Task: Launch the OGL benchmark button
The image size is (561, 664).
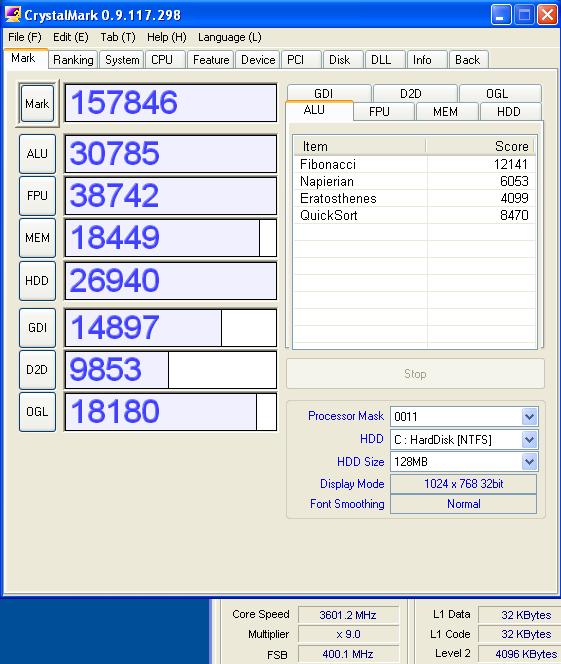Action: [37, 412]
